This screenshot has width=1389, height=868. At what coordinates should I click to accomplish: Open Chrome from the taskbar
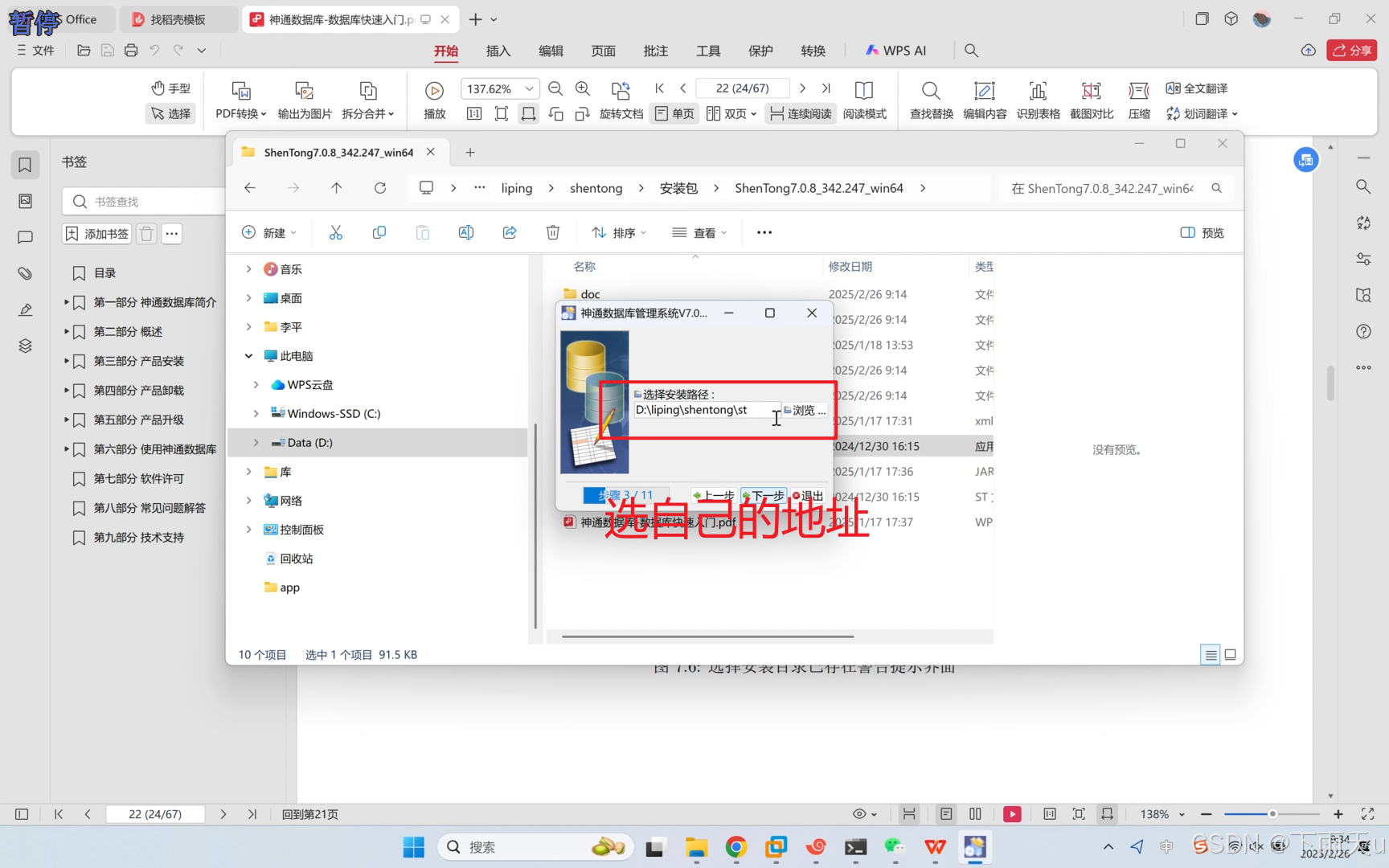(735, 847)
